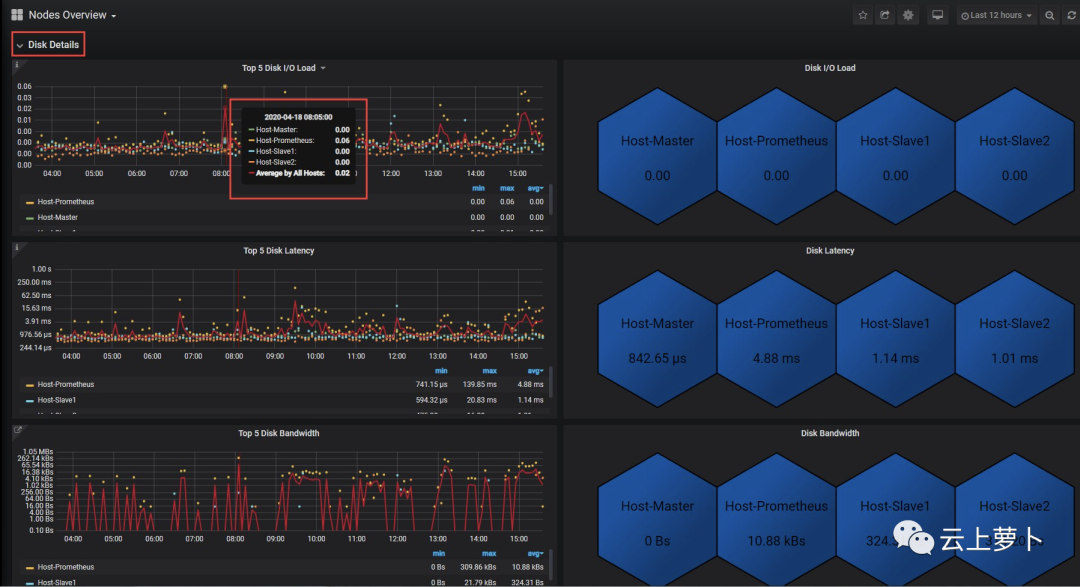Open the Disk Bandwidth panel title
Image resolution: width=1080 pixels, height=587 pixels.
(x=829, y=433)
